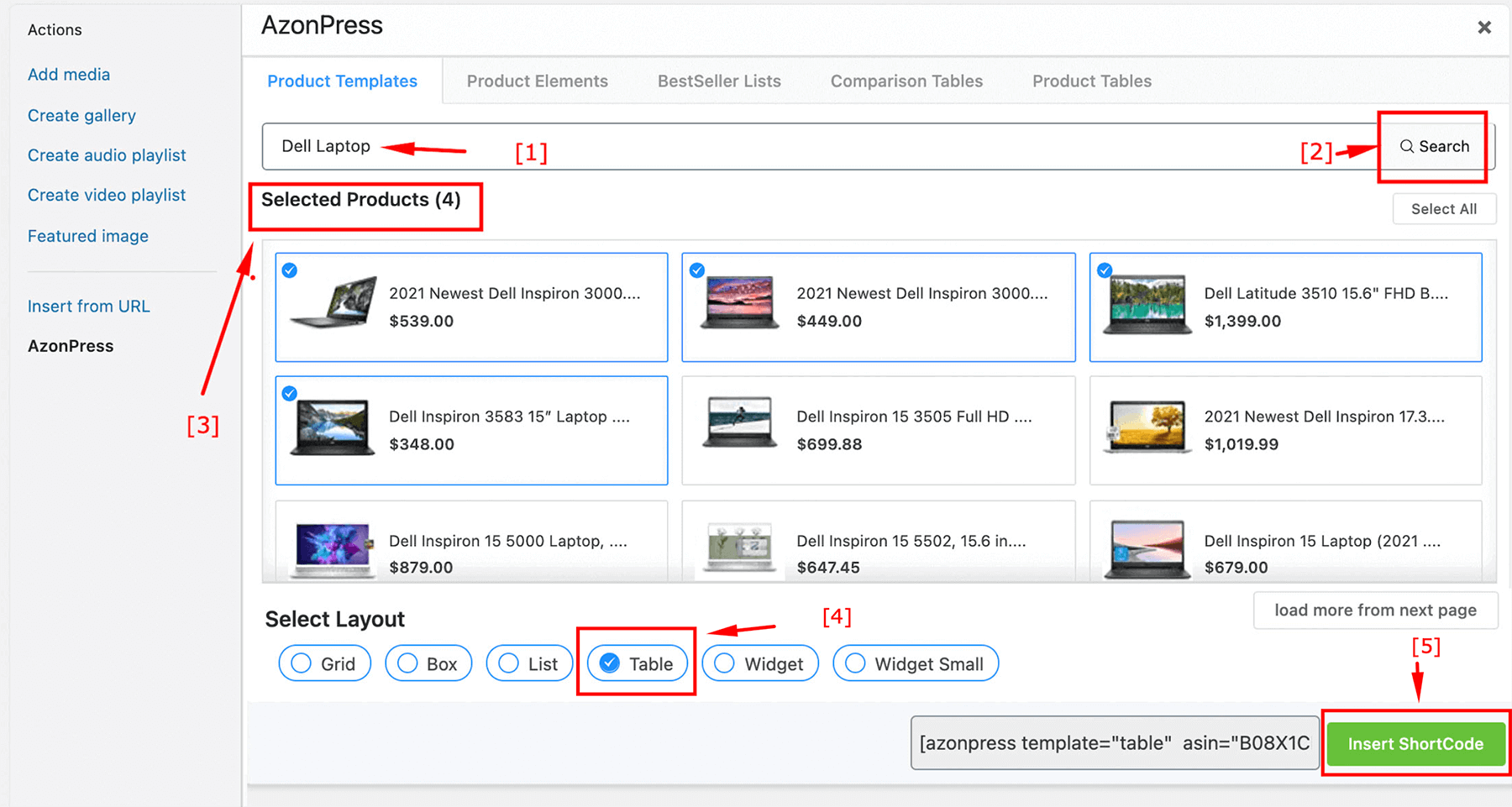Select 2021 Newest Dell Inspiron 17.3 card
1512x807 pixels.
pos(1286,430)
